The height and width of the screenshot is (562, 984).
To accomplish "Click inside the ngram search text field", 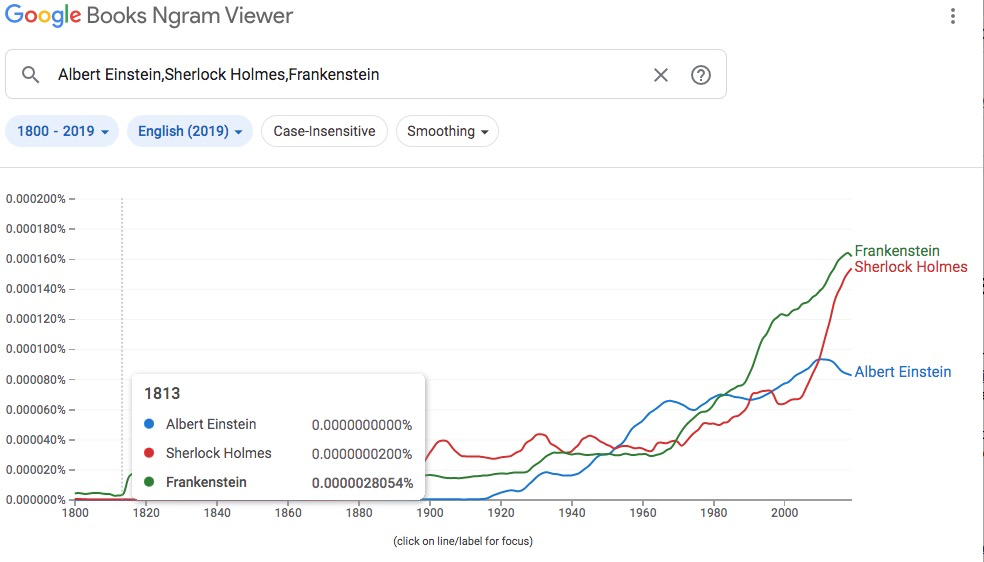I will 340,75.
